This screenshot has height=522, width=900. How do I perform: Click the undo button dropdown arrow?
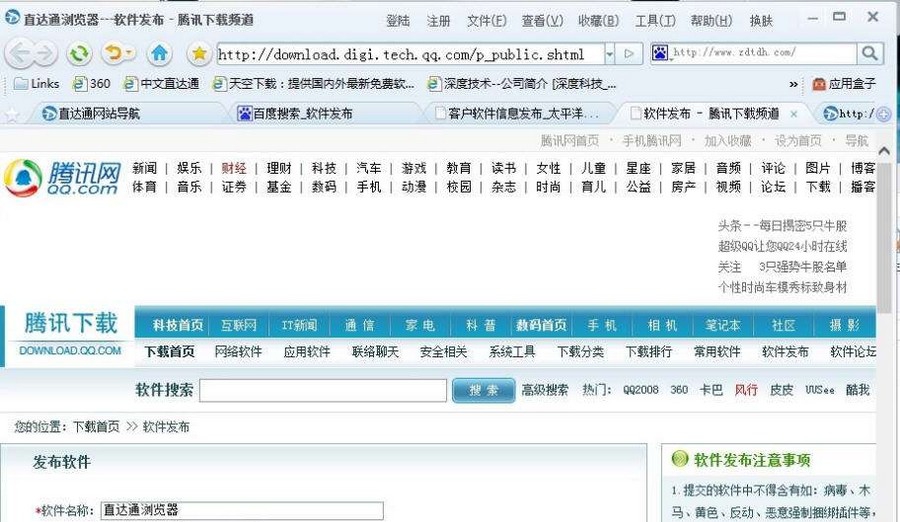point(130,53)
